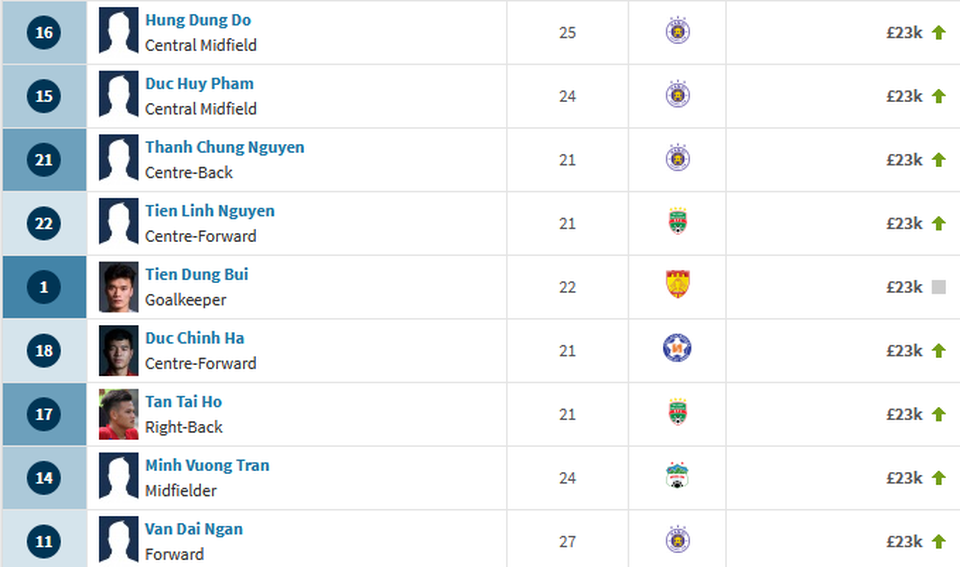Click Tien Dung Bui's portrait photo
Image resolution: width=960 pixels, height=567 pixels.
tap(118, 287)
